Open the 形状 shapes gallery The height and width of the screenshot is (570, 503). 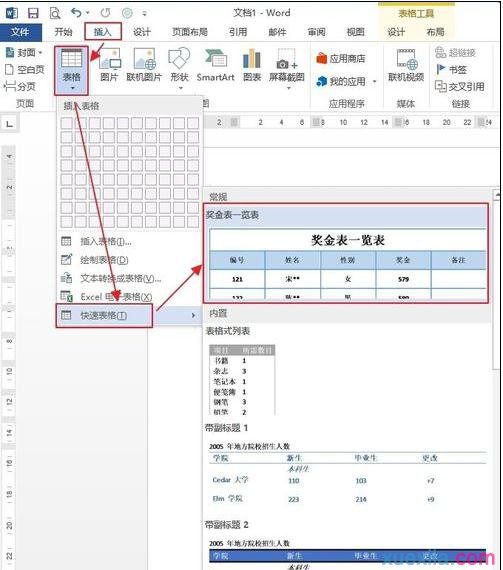(180, 68)
